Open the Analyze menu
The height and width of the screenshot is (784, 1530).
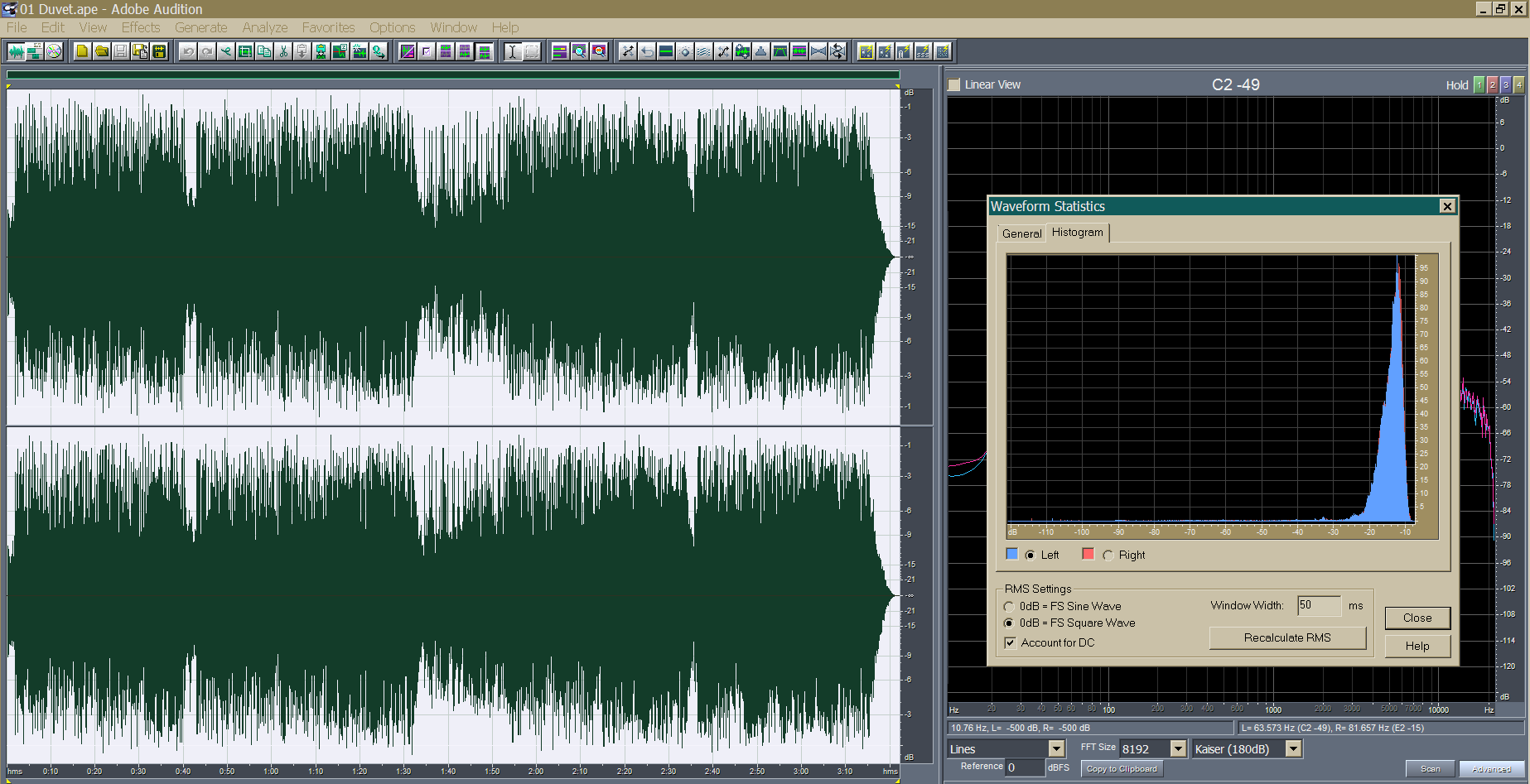pyautogui.click(x=265, y=27)
